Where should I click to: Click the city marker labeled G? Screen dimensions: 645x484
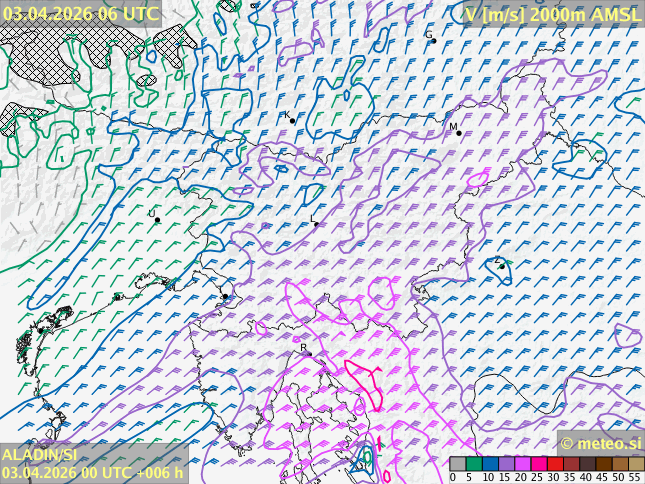click(433, 41)
